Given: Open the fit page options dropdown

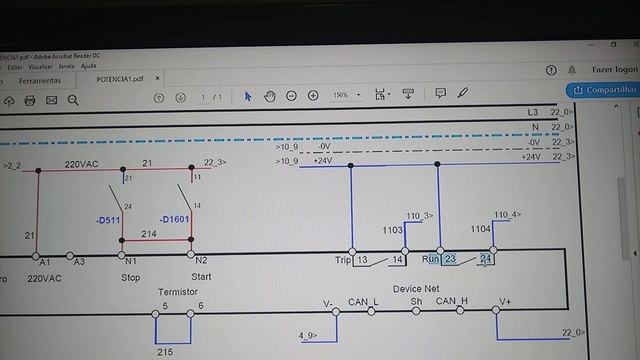Looking at the screenshot, I should (382, 94).
